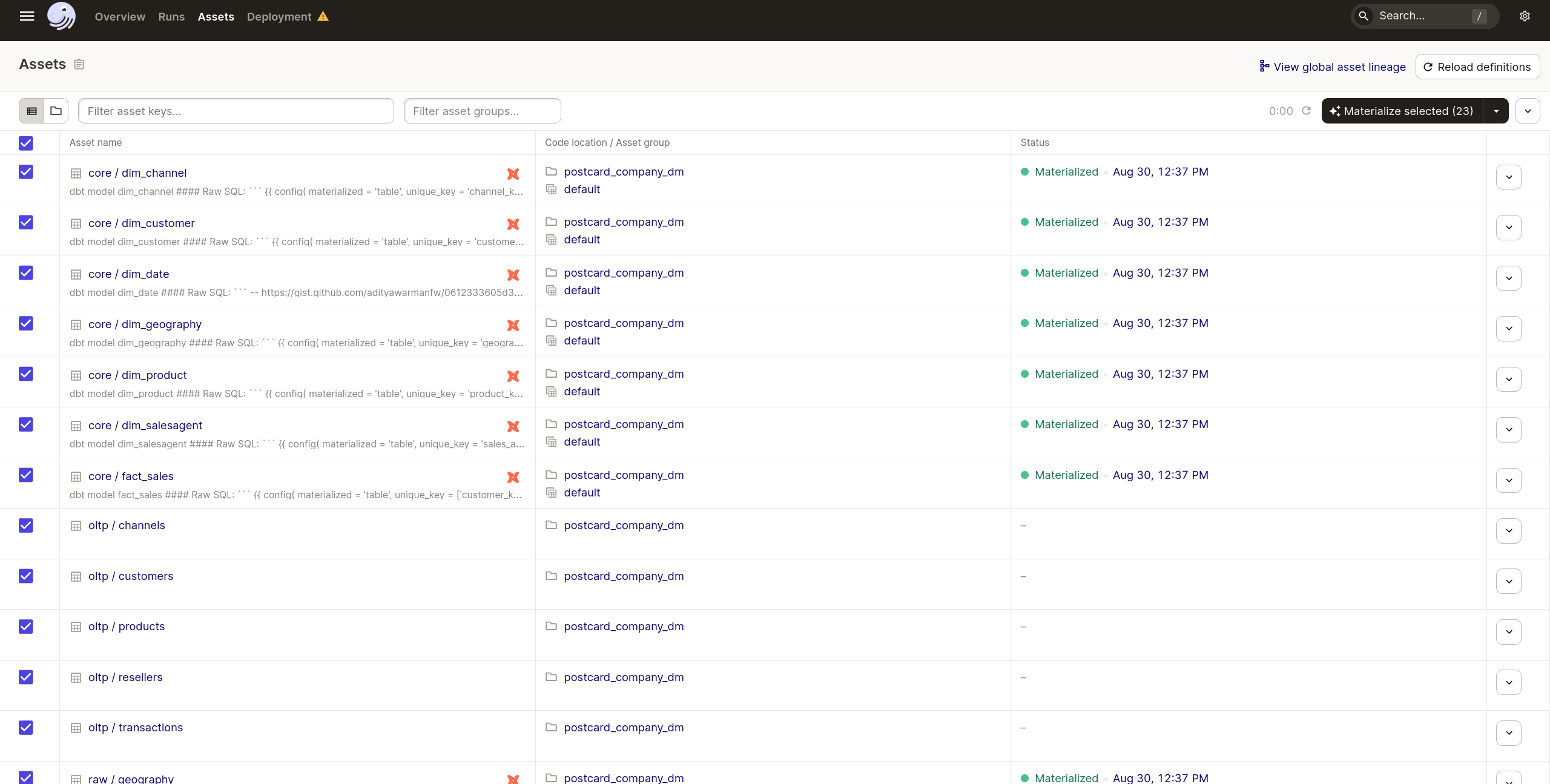Click dbt icon on dim_channel row
1550x784 pixels.
coord(513,174)
